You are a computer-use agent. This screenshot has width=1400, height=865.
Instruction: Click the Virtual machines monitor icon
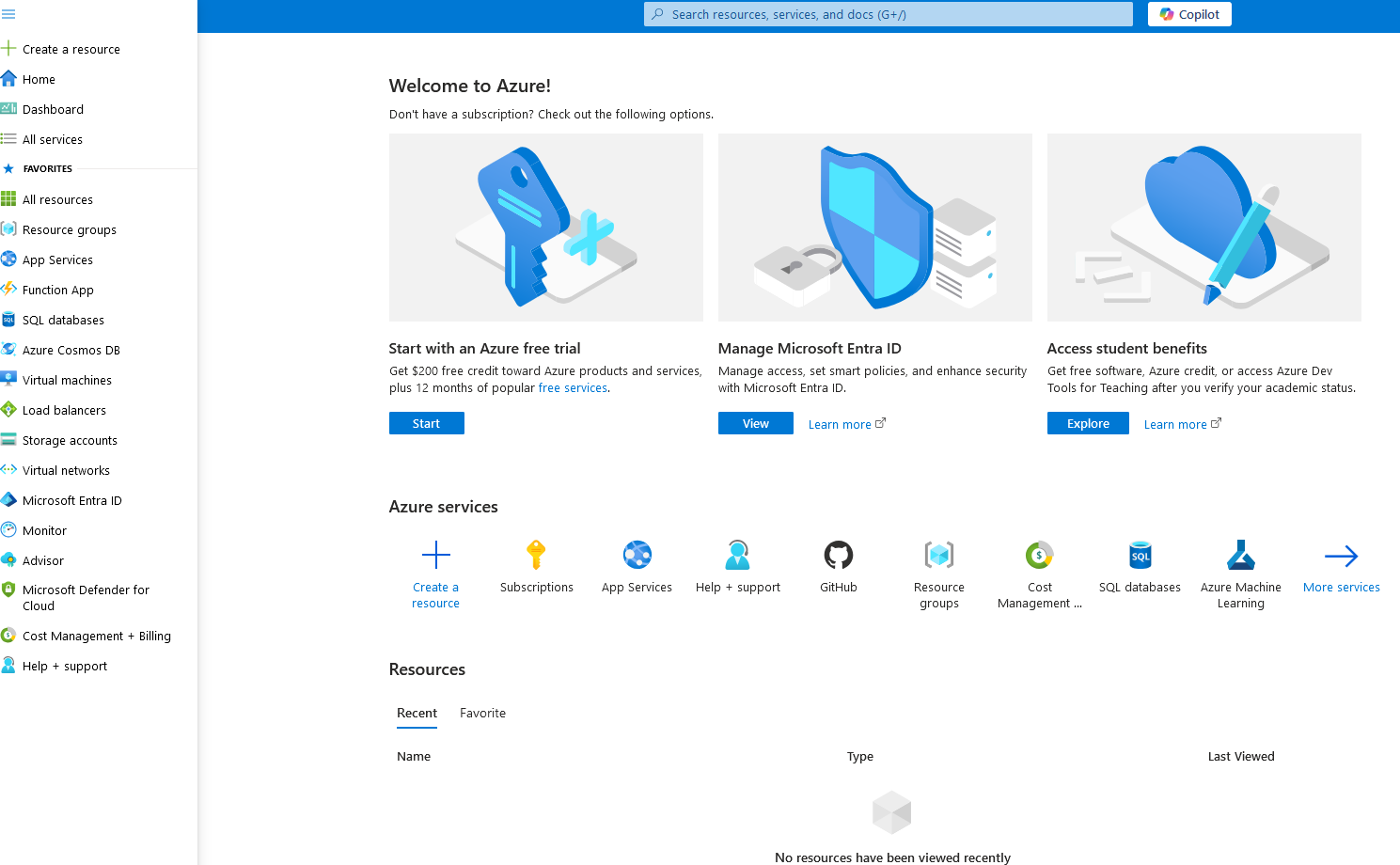tap(8, 379)
